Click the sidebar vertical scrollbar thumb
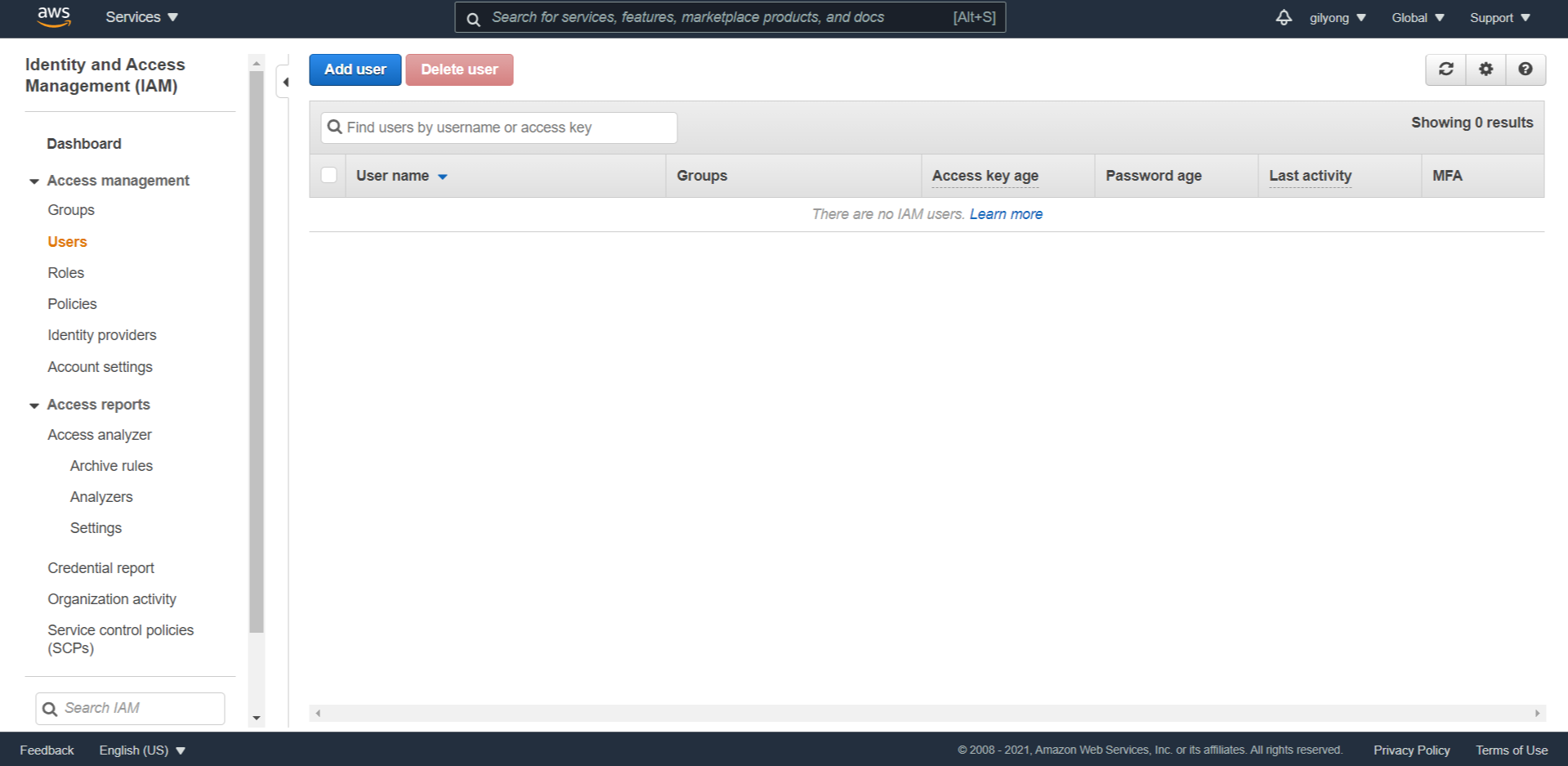The image size is (1568, 766). [x=257, y=352]
